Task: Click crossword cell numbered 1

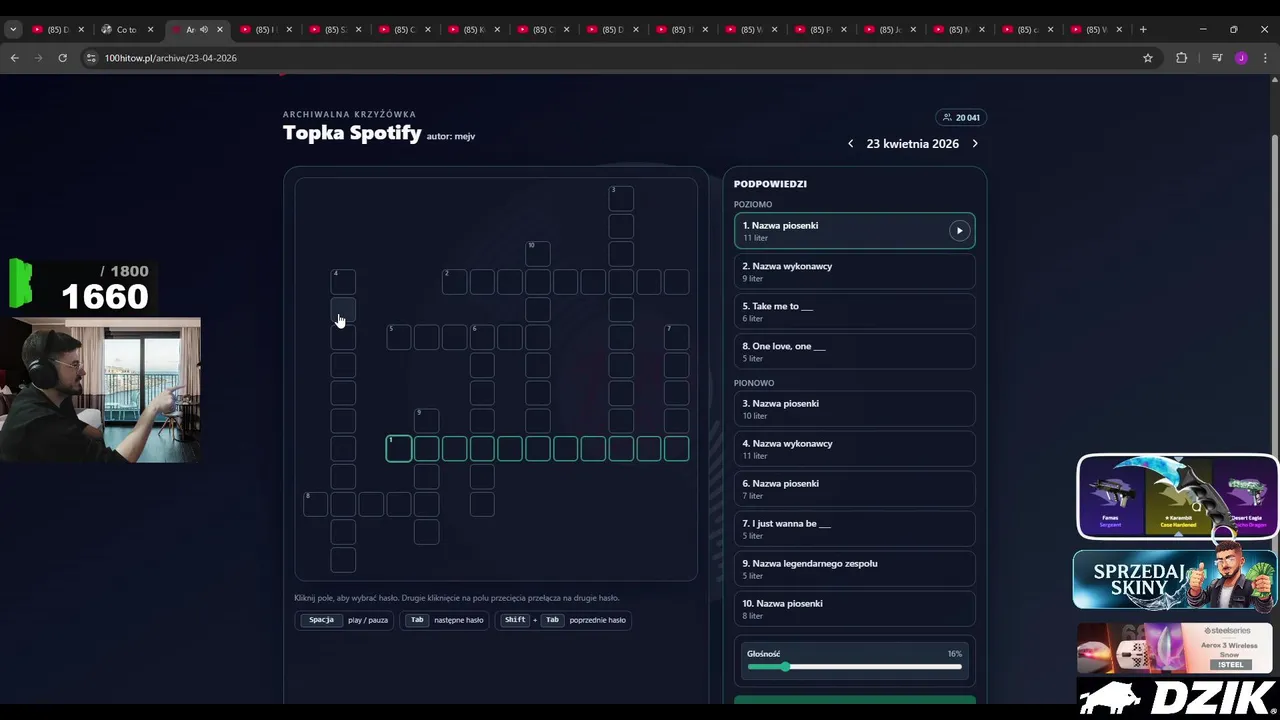Action: [399, 448]
